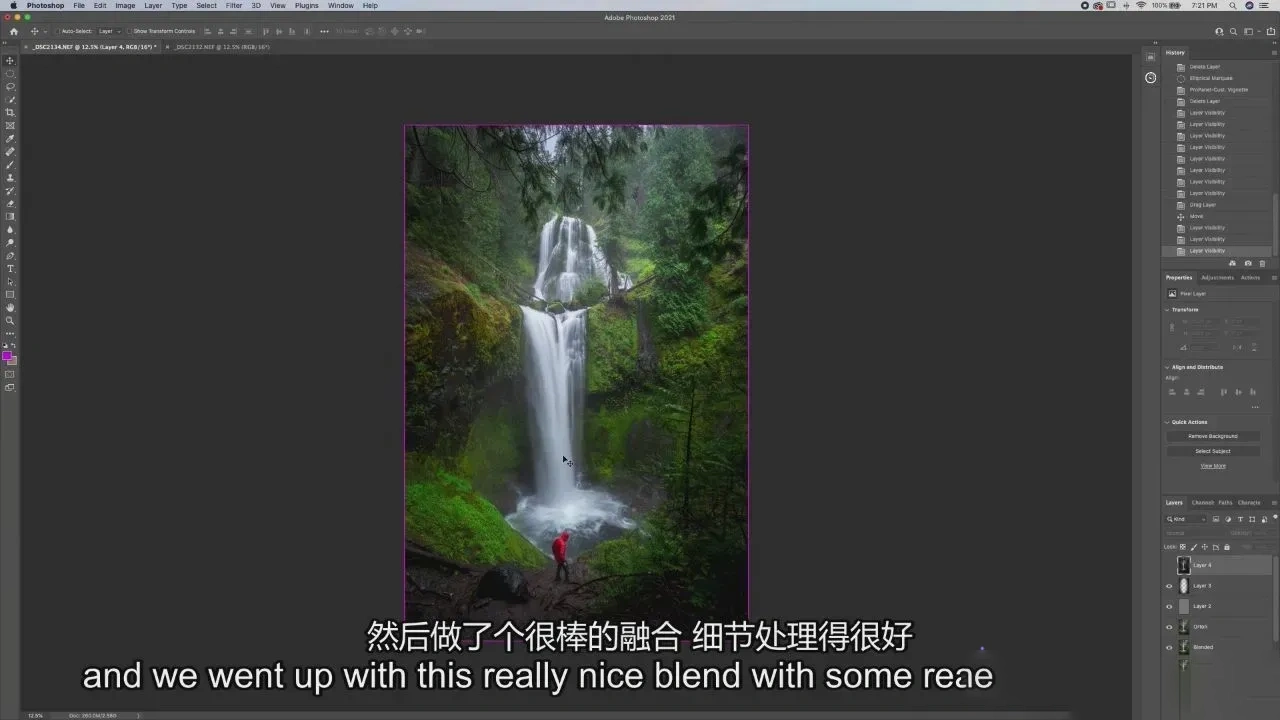Collapse the Align and Distribute section
This screenshot has height=720, width=1280.
1168,367
